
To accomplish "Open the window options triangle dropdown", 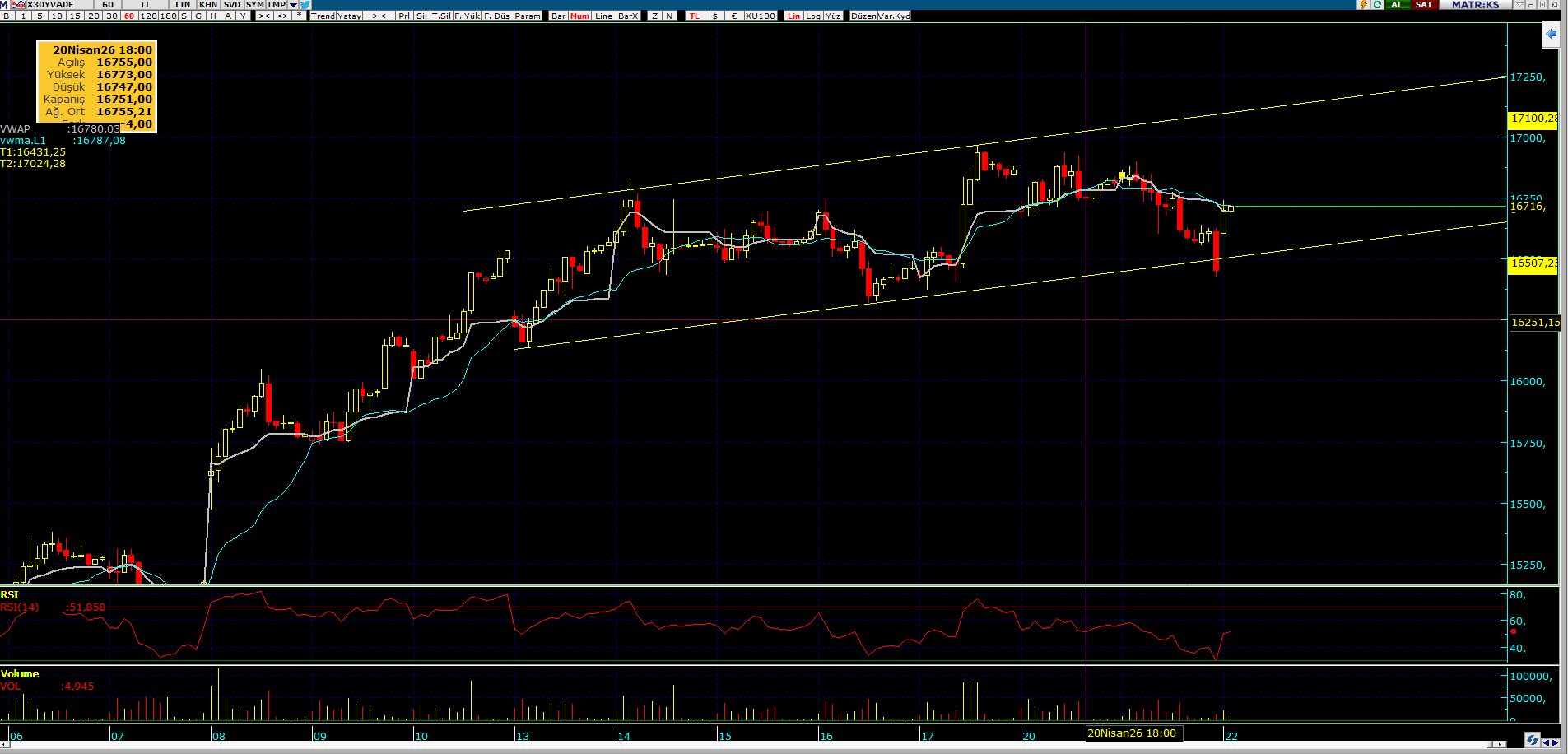I will (x=1519, y=5).
